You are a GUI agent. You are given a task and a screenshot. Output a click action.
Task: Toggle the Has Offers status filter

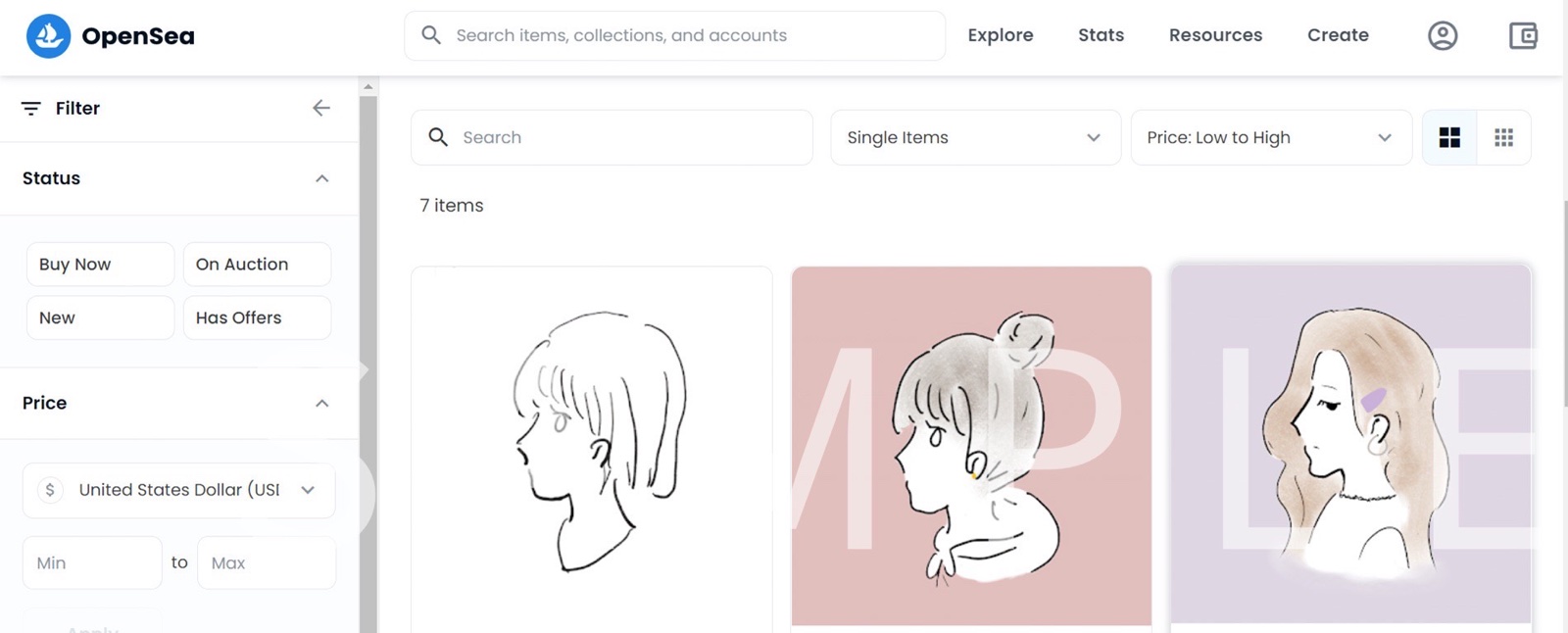[x=257, y=317]
